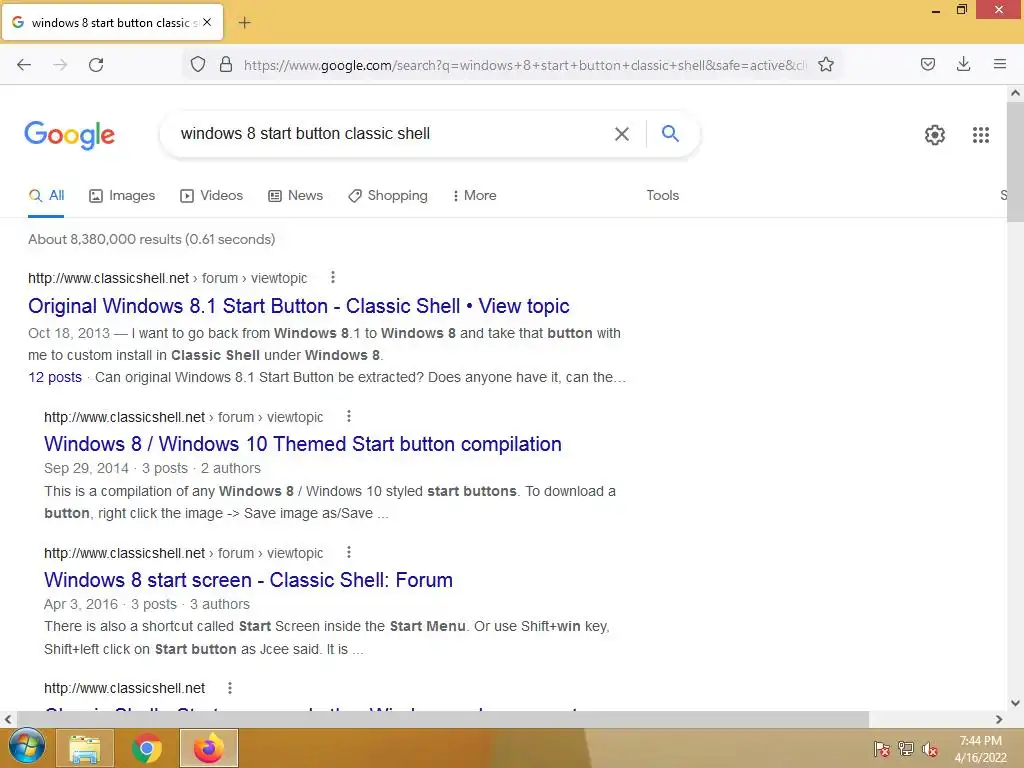This screenshot has height=768, width=1024.
Task: Open the network tray icon
Action: click(x=906, y=748)
